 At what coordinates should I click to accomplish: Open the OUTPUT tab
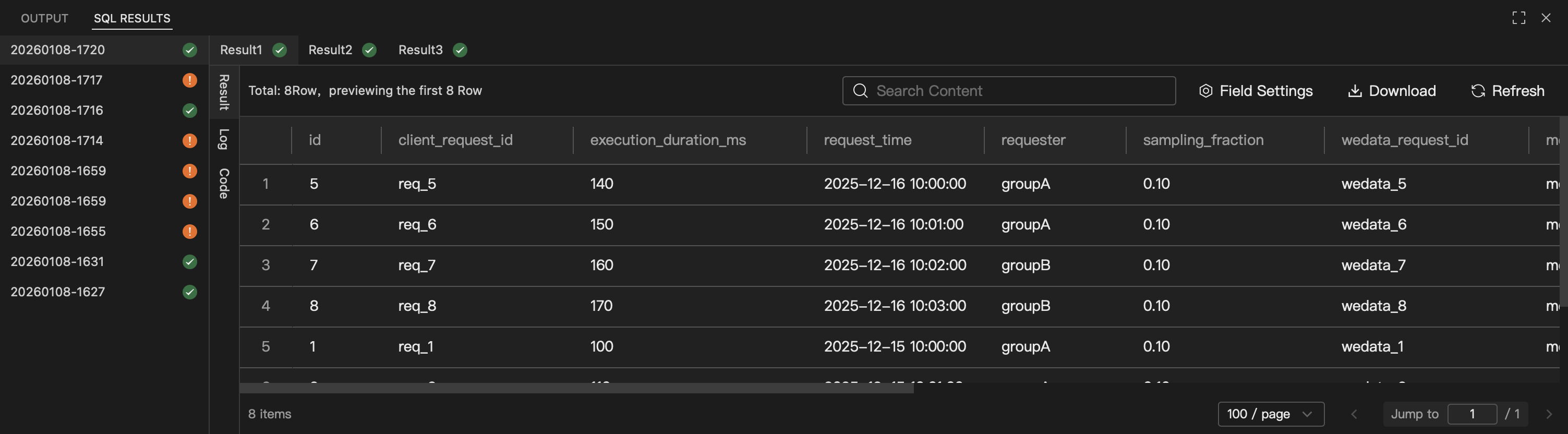click(44, 18)
